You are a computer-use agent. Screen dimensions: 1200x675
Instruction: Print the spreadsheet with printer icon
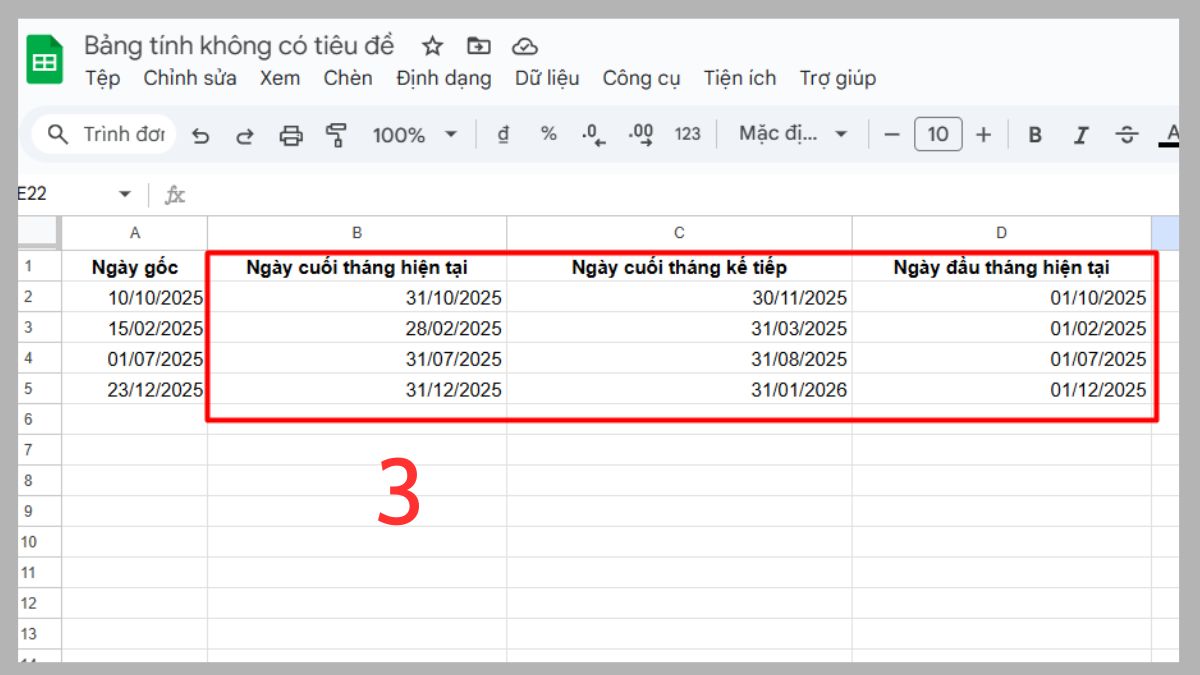point(291,135)
